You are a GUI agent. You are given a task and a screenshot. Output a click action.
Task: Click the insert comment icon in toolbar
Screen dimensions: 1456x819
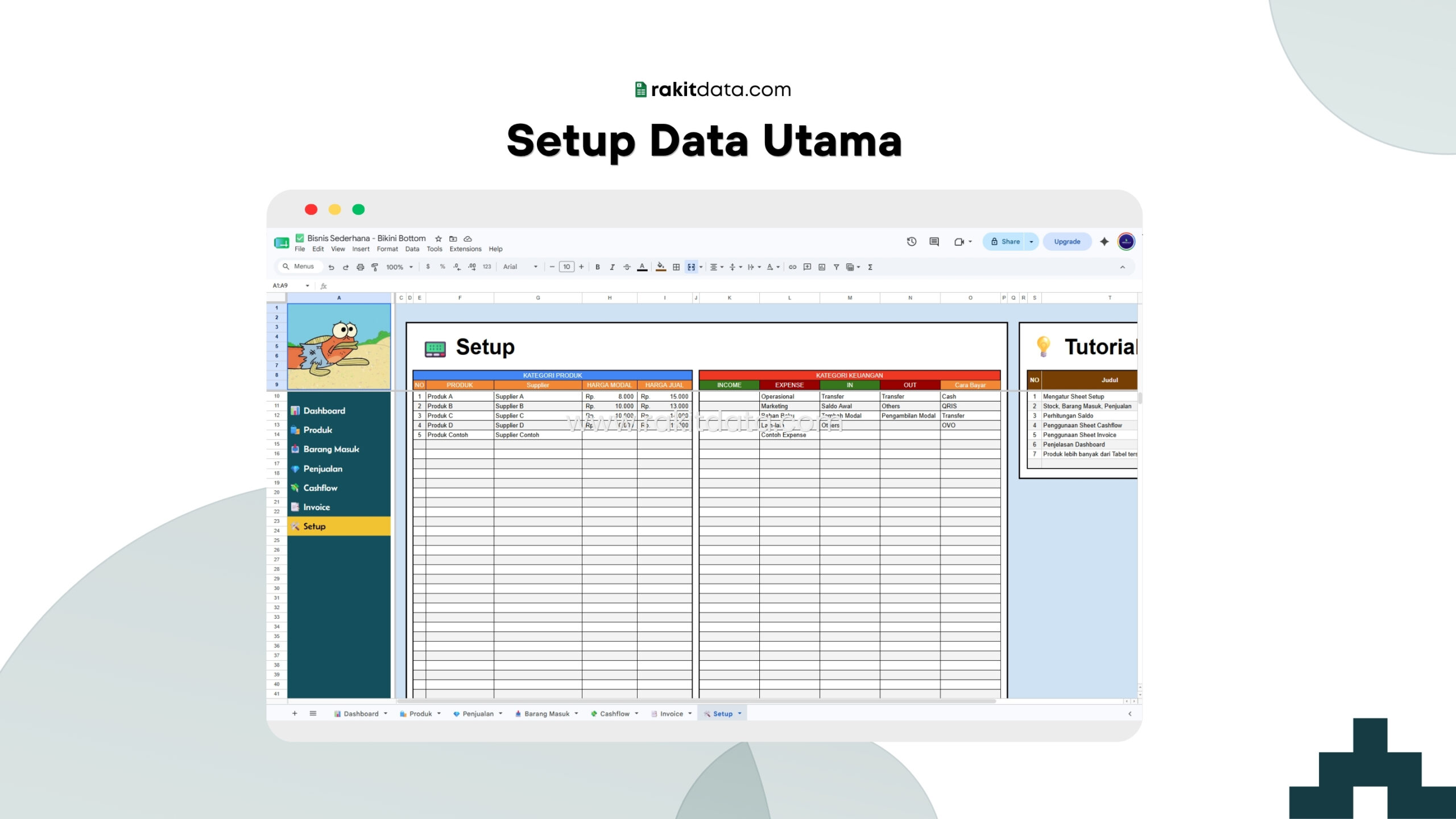click(x=807, y=267)
